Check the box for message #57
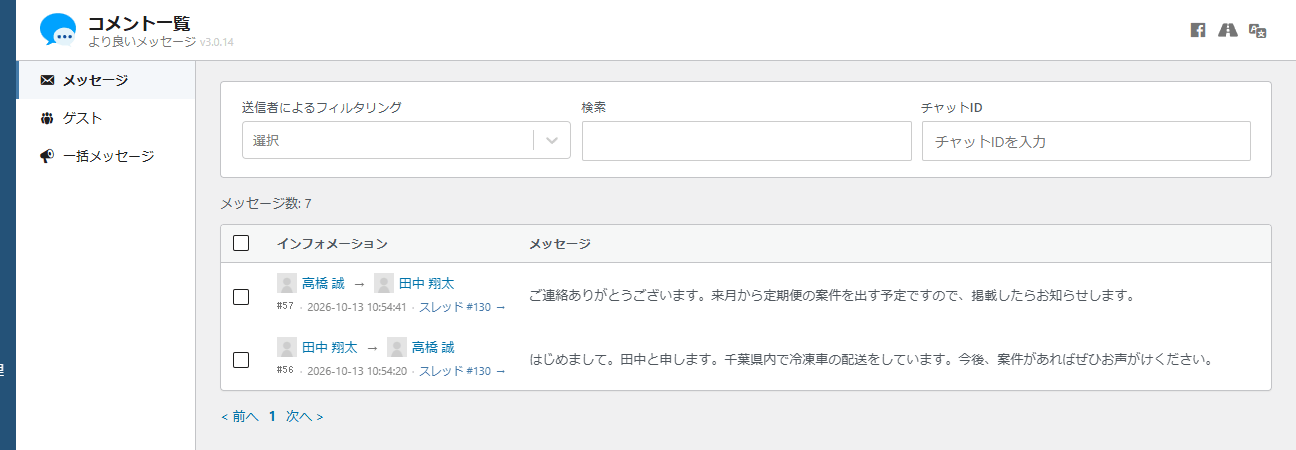 [241, 296]
